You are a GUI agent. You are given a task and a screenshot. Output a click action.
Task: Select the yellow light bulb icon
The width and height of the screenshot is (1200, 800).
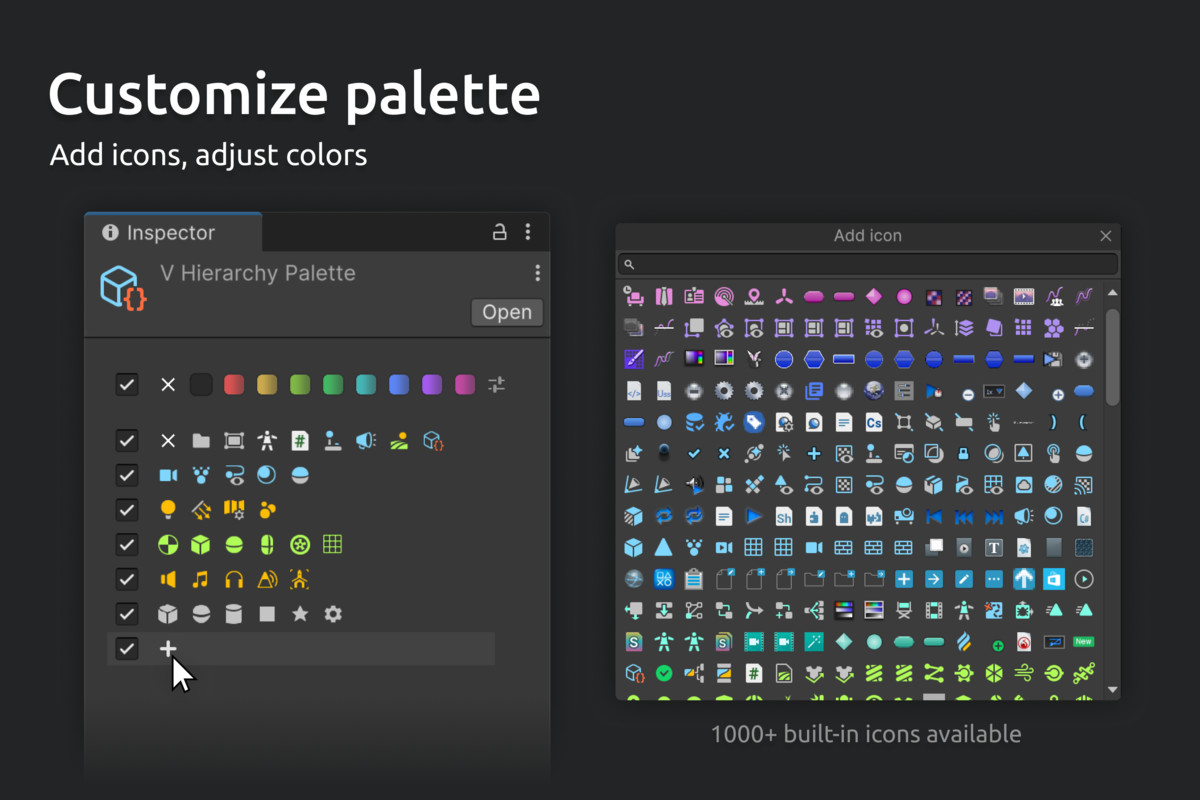coord(168,510)
